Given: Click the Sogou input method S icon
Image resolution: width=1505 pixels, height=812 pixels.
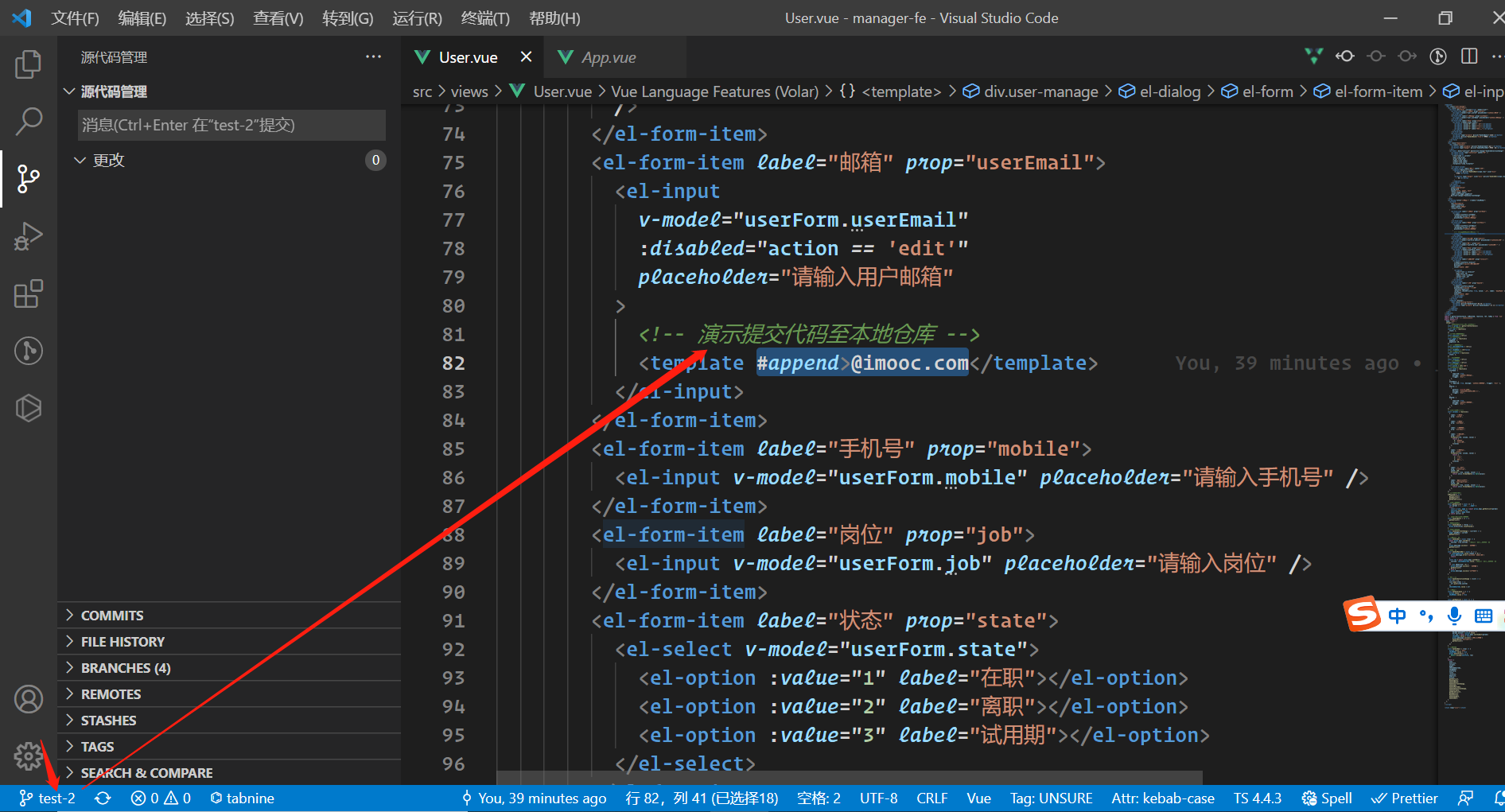Looking at the screenshot, I should click(x=1362, y=614).
